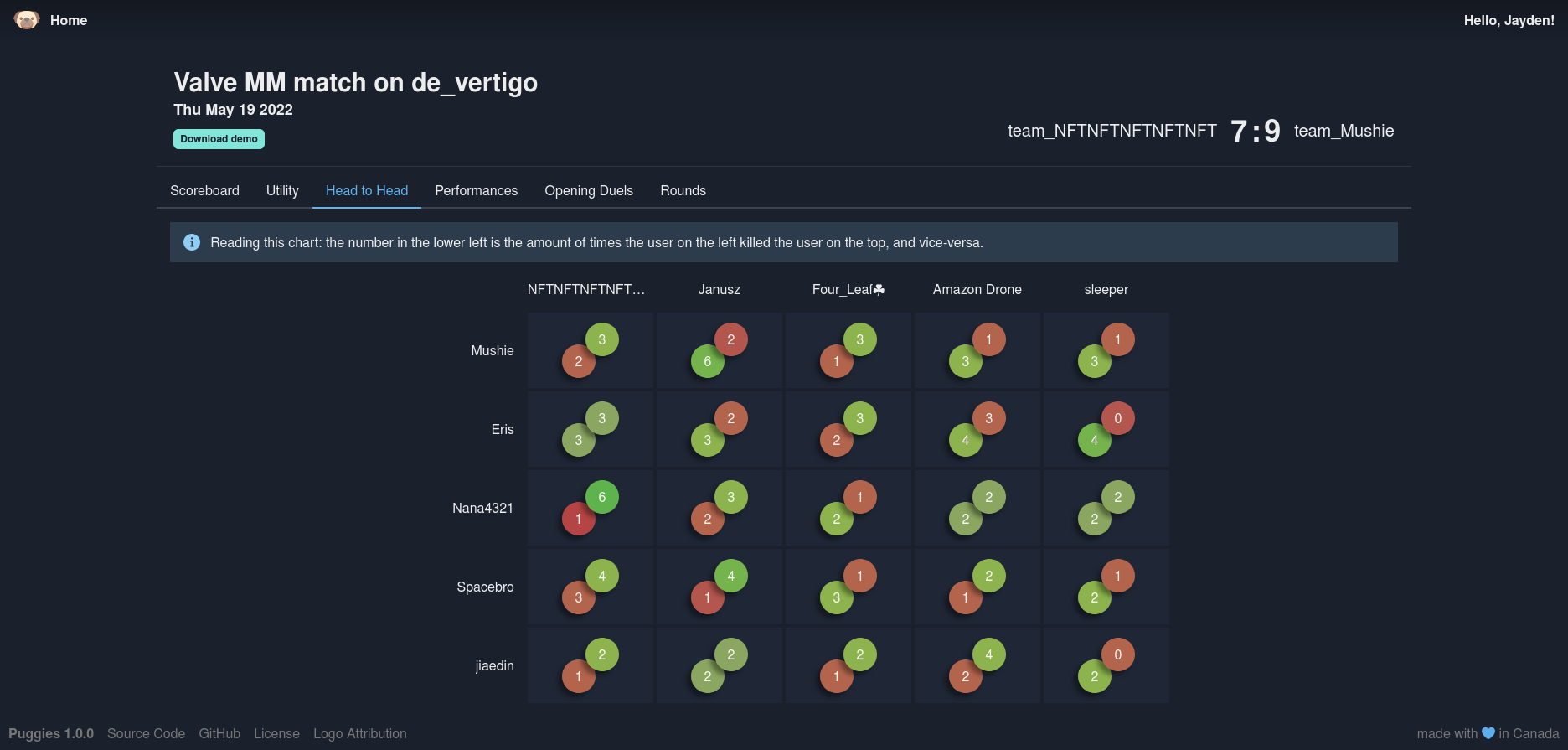
Task: Click red 0 circle in Eris vs sleeper cell
Action: [1118, 418]
